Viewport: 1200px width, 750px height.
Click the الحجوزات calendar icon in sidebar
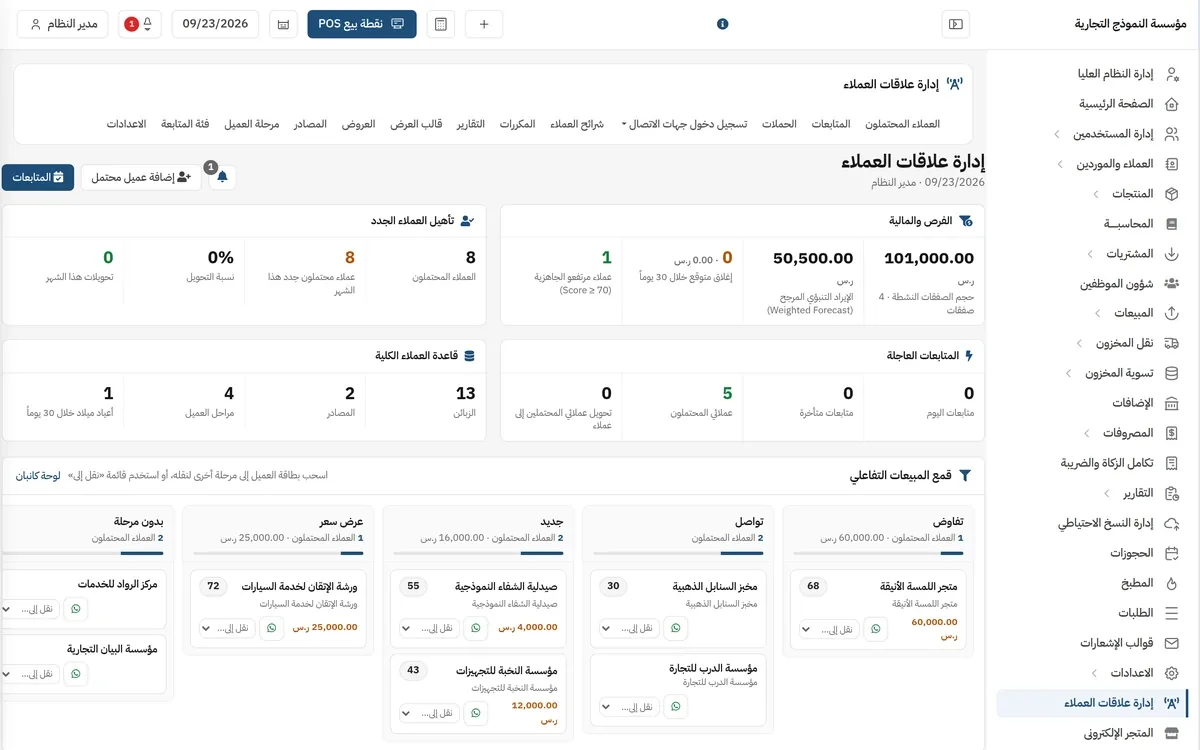pos(1172,554)
